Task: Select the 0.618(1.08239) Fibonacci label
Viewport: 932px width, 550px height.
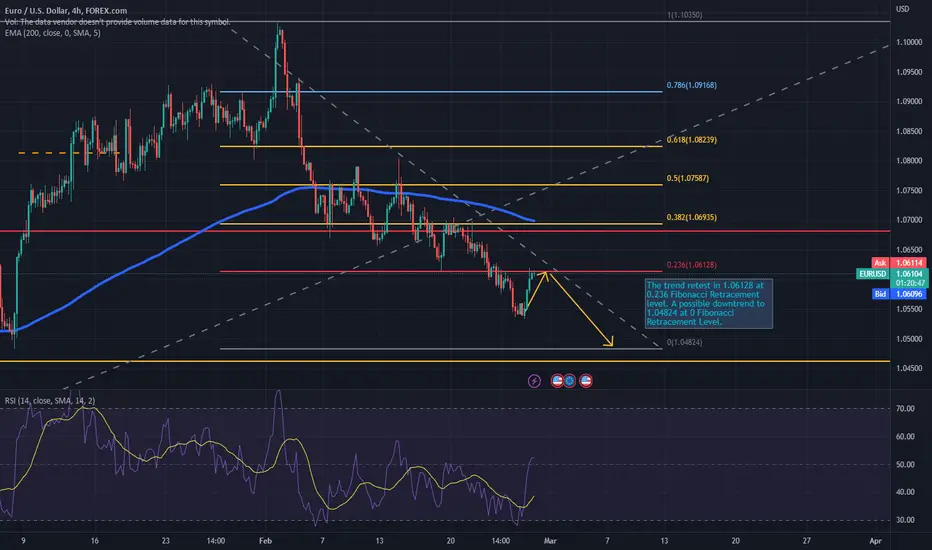Action: [691, 140]
